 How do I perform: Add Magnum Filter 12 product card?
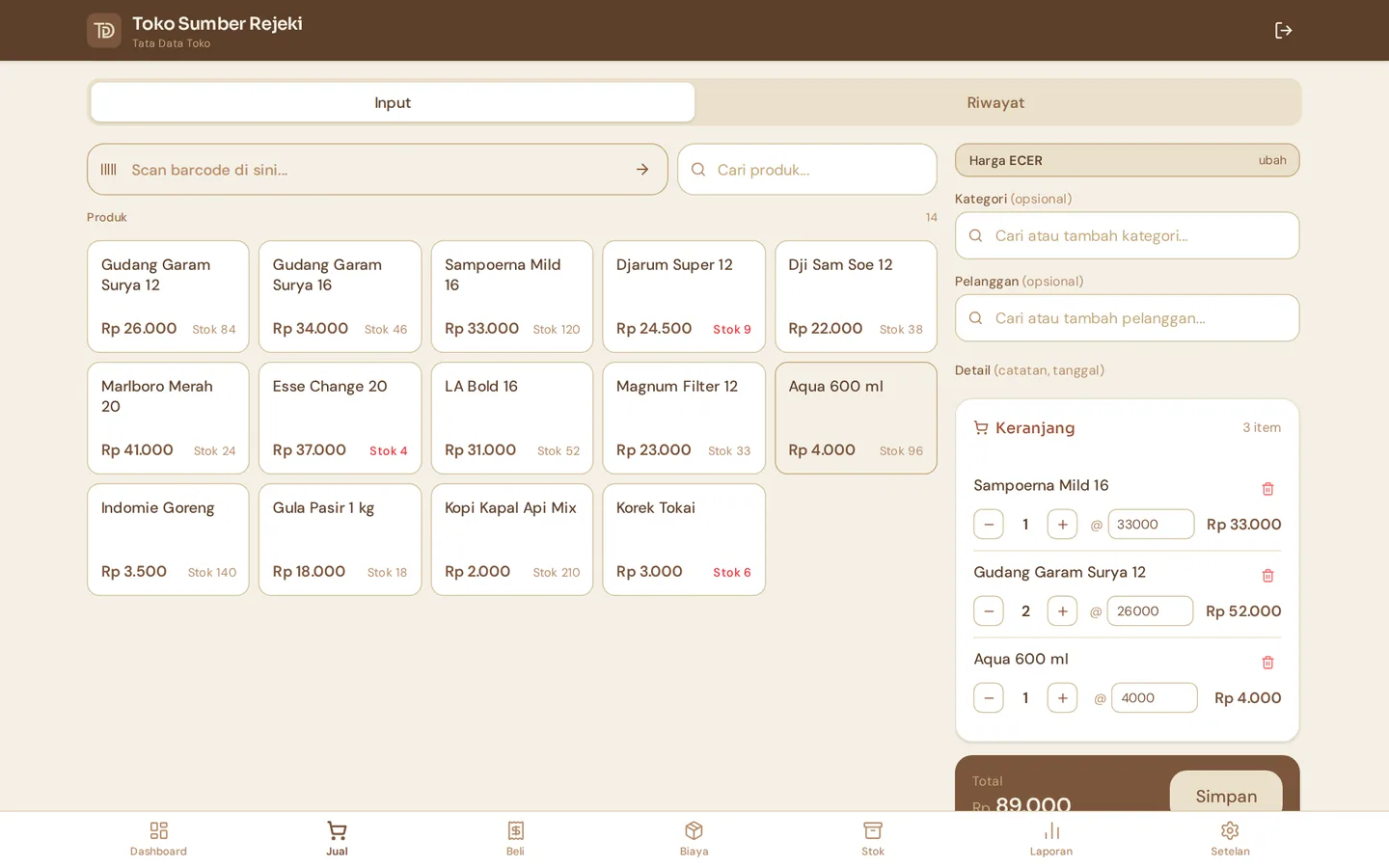tap(684, 418)
